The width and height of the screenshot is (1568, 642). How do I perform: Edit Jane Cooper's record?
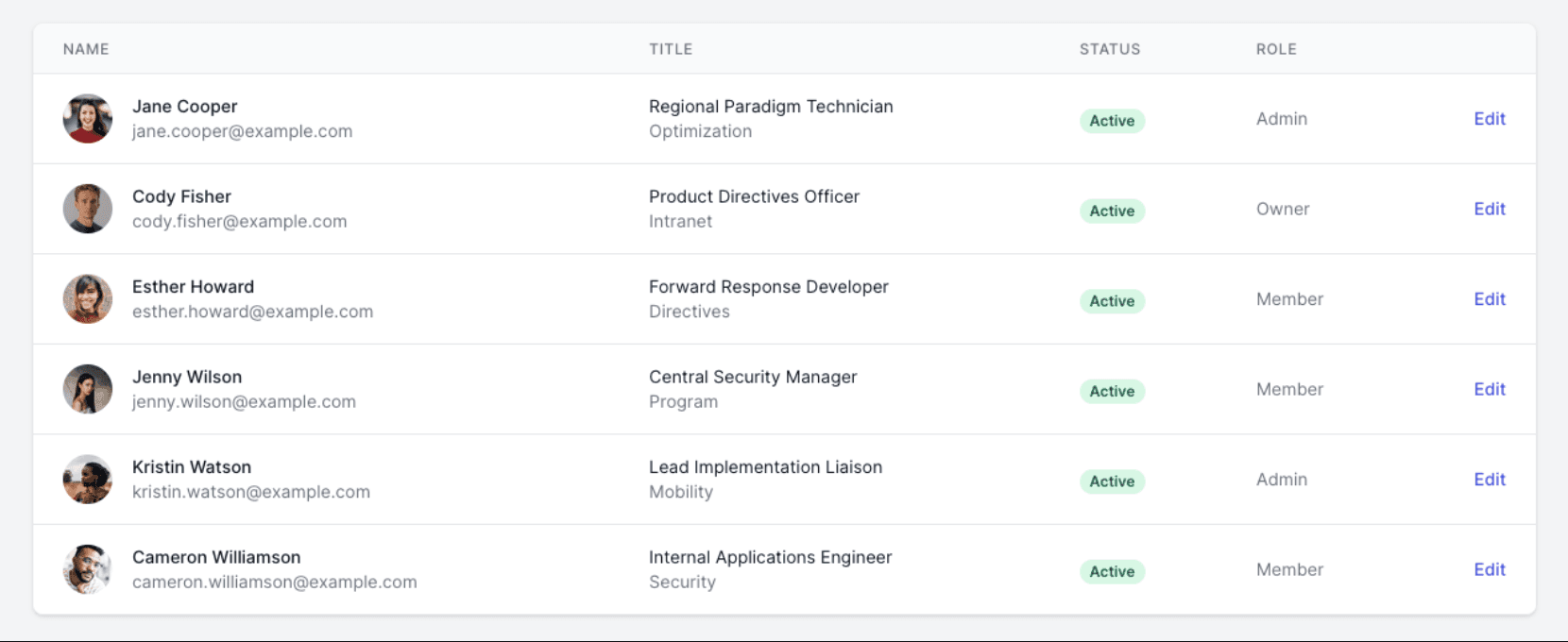[1489, 119]
